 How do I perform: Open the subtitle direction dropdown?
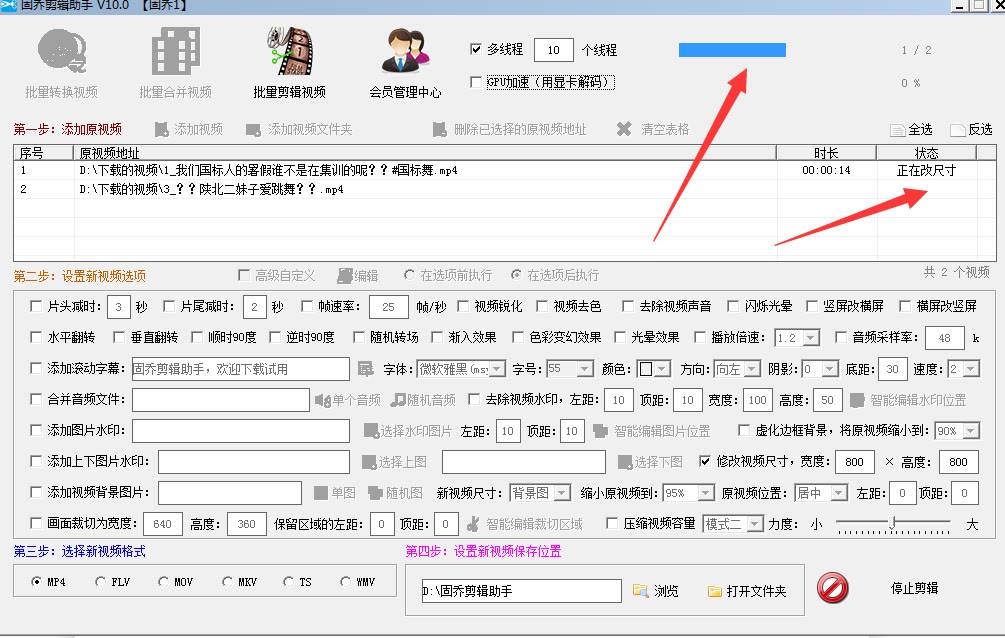pos(752,369)
